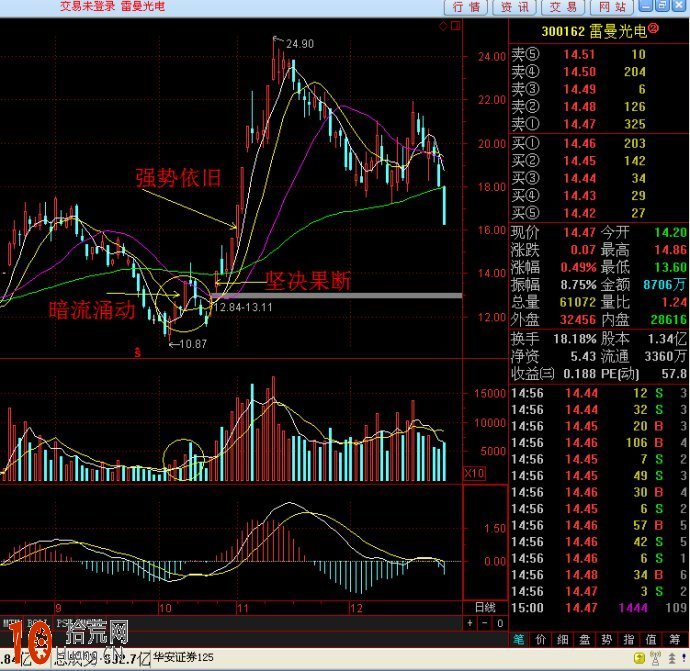Click the 买② bid volume 142

[635, 161]
